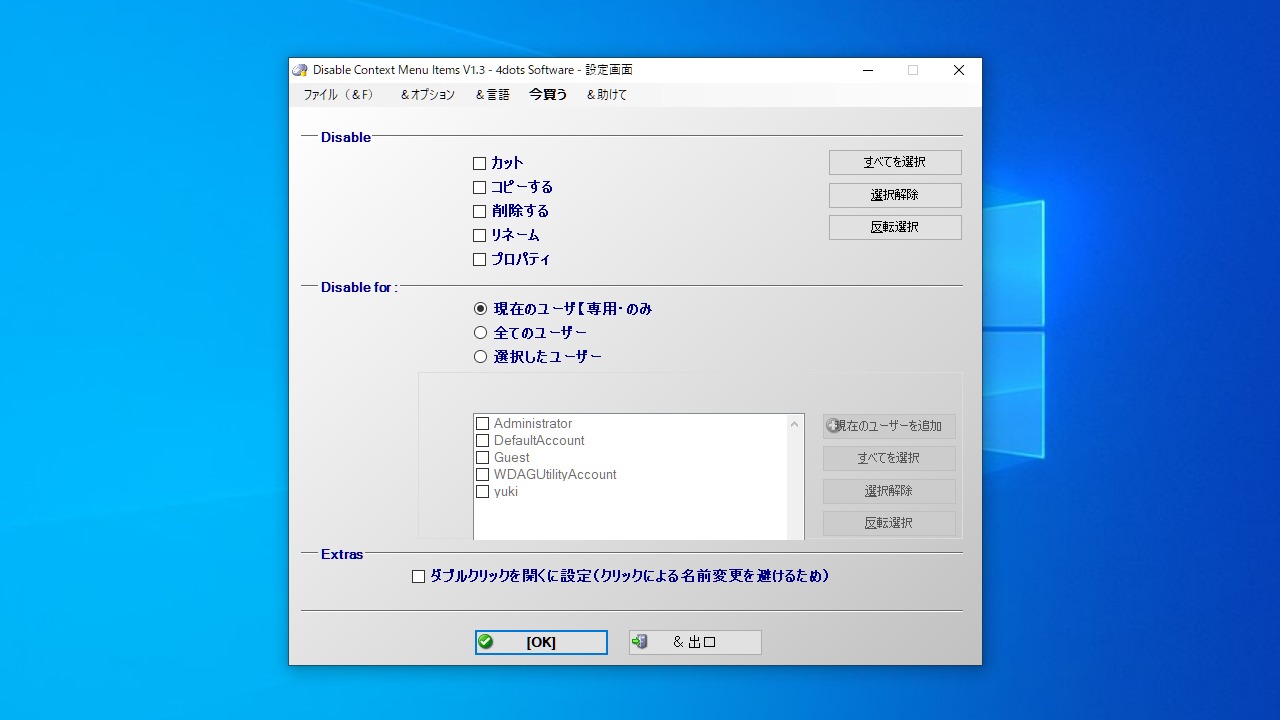Viewport: 1280px width, 720px height.
Task: Open the &助けて menu
Action: click(607, 95)
